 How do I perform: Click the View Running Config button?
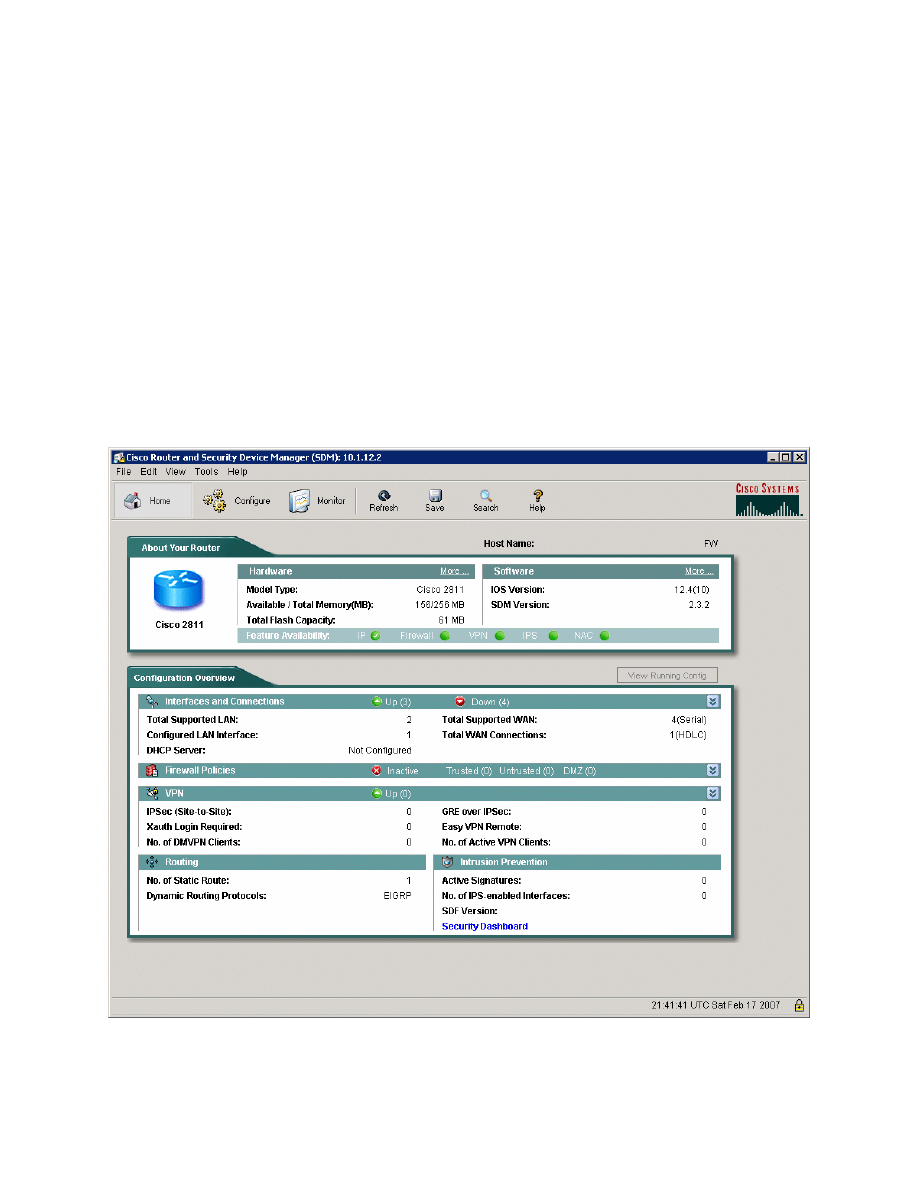click(667, 675)
